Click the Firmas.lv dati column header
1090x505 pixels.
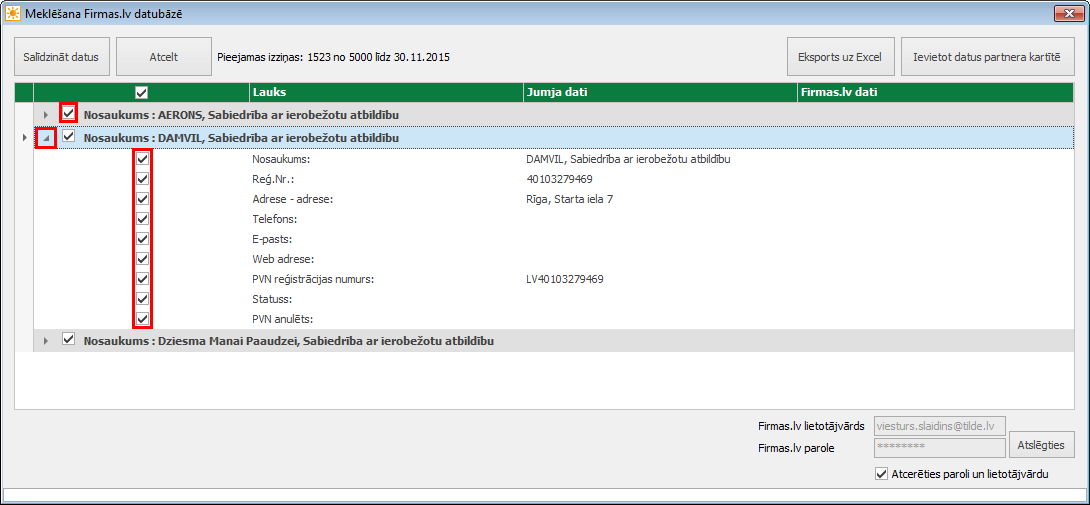pos(936,92)
